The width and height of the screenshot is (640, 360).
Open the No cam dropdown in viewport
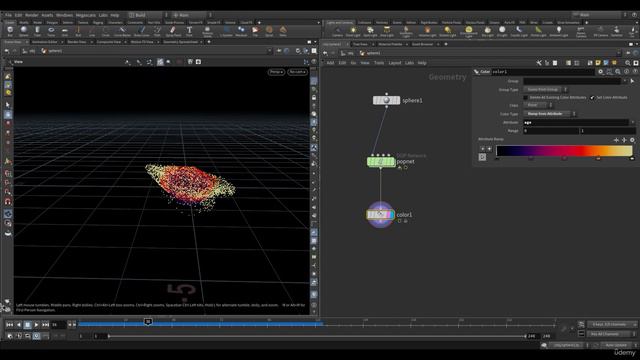coord(297,72)
